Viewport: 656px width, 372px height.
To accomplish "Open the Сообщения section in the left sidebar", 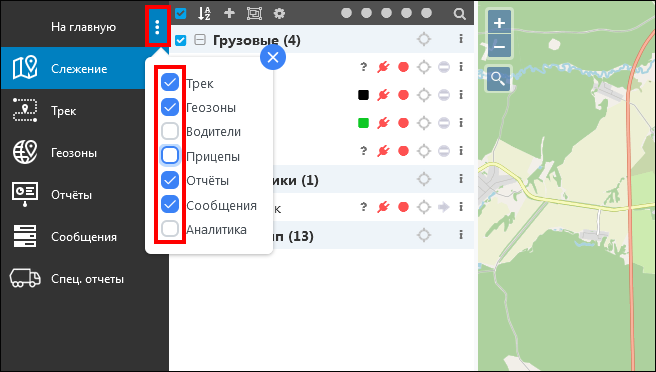I will 85,236.
